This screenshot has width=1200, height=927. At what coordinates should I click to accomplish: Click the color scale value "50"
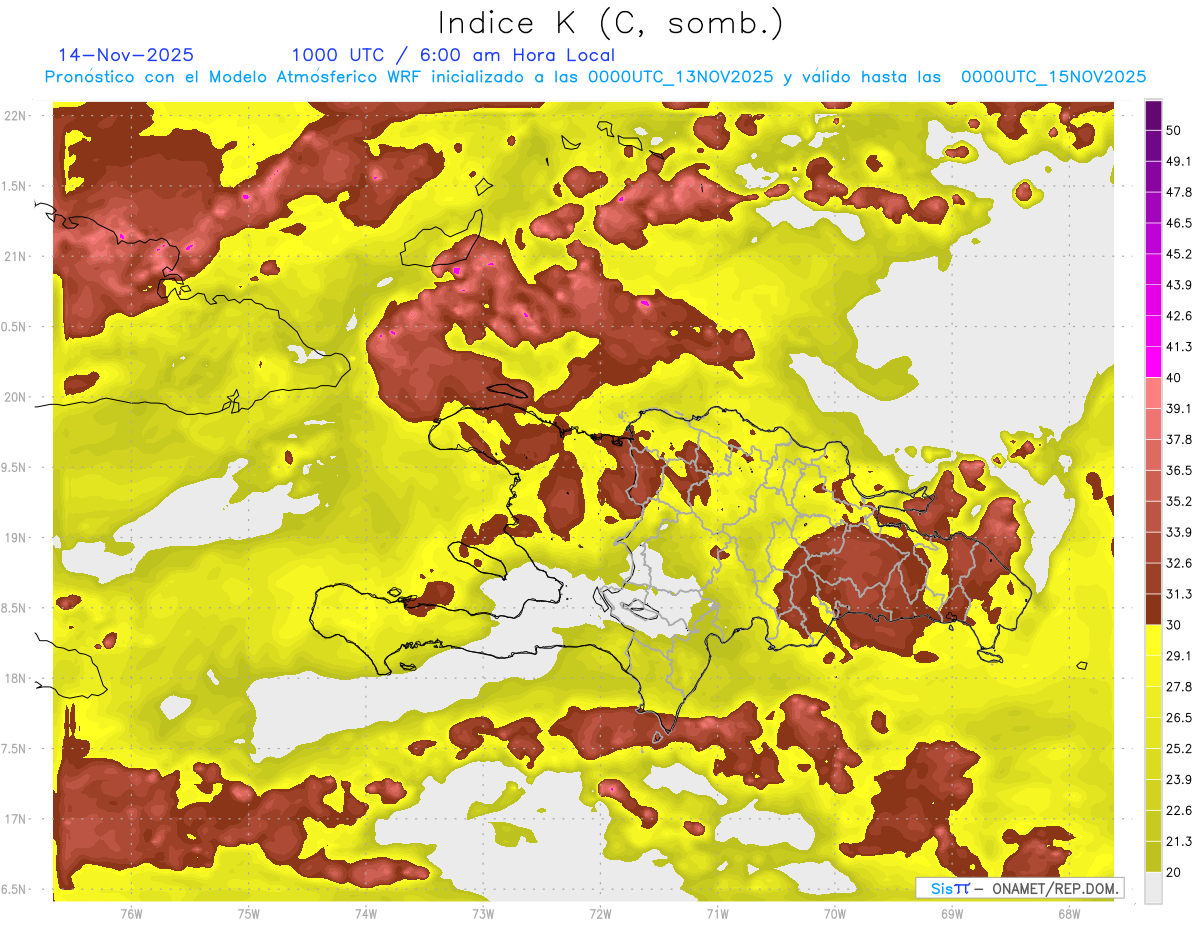click(x=1173, y=130)
